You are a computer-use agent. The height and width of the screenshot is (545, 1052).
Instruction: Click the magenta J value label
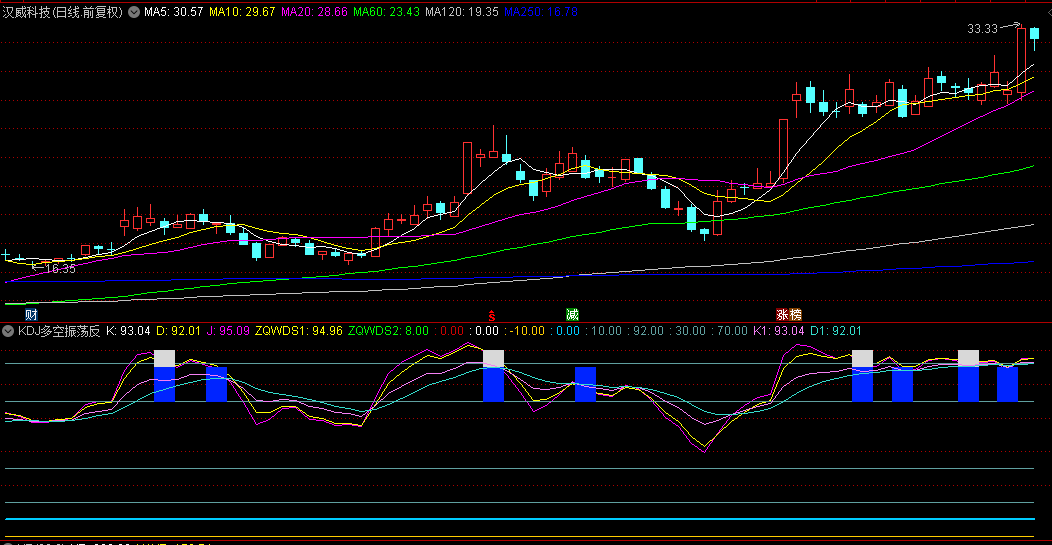coord(228,331)
